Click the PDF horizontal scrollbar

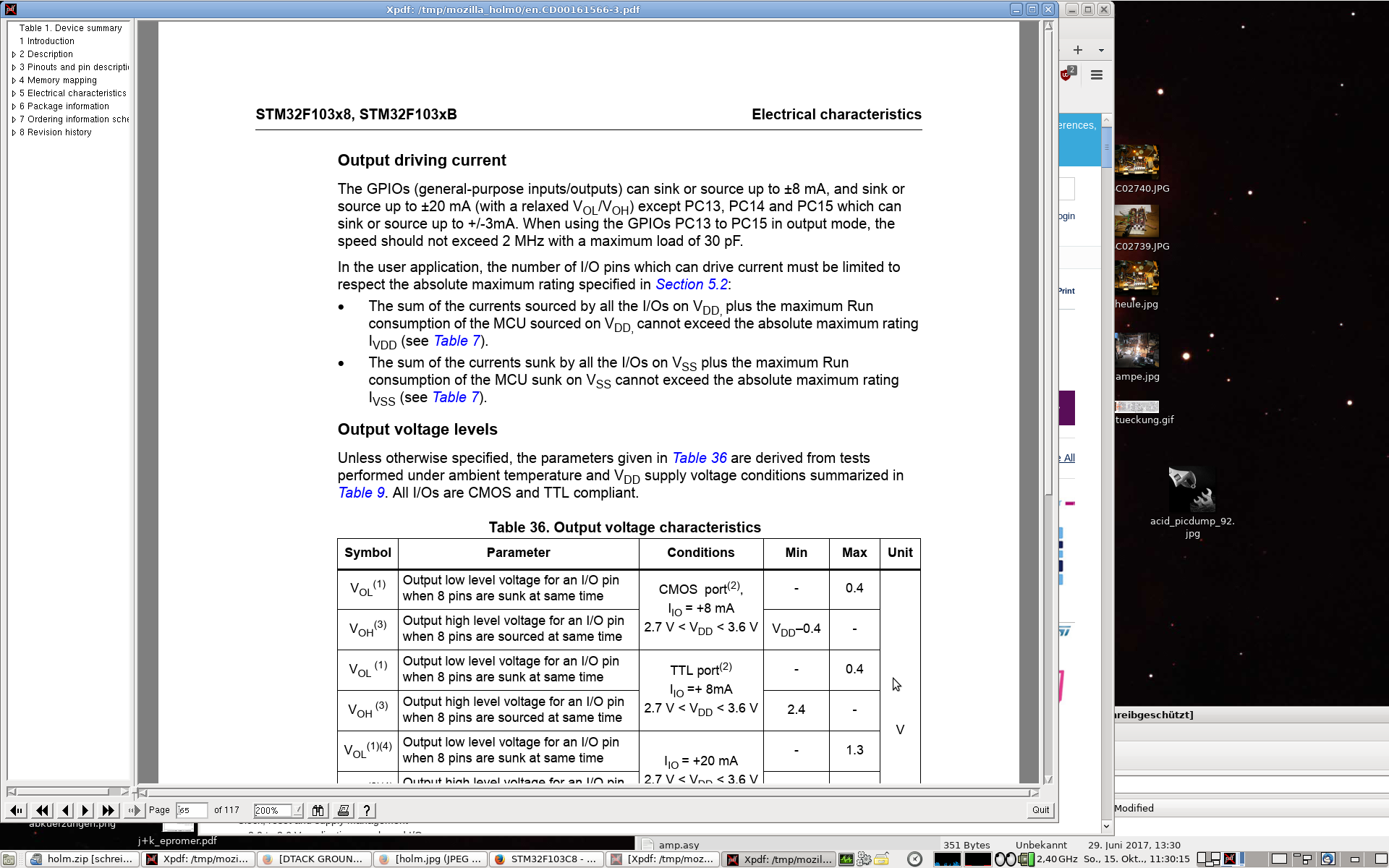pos(589,792)
